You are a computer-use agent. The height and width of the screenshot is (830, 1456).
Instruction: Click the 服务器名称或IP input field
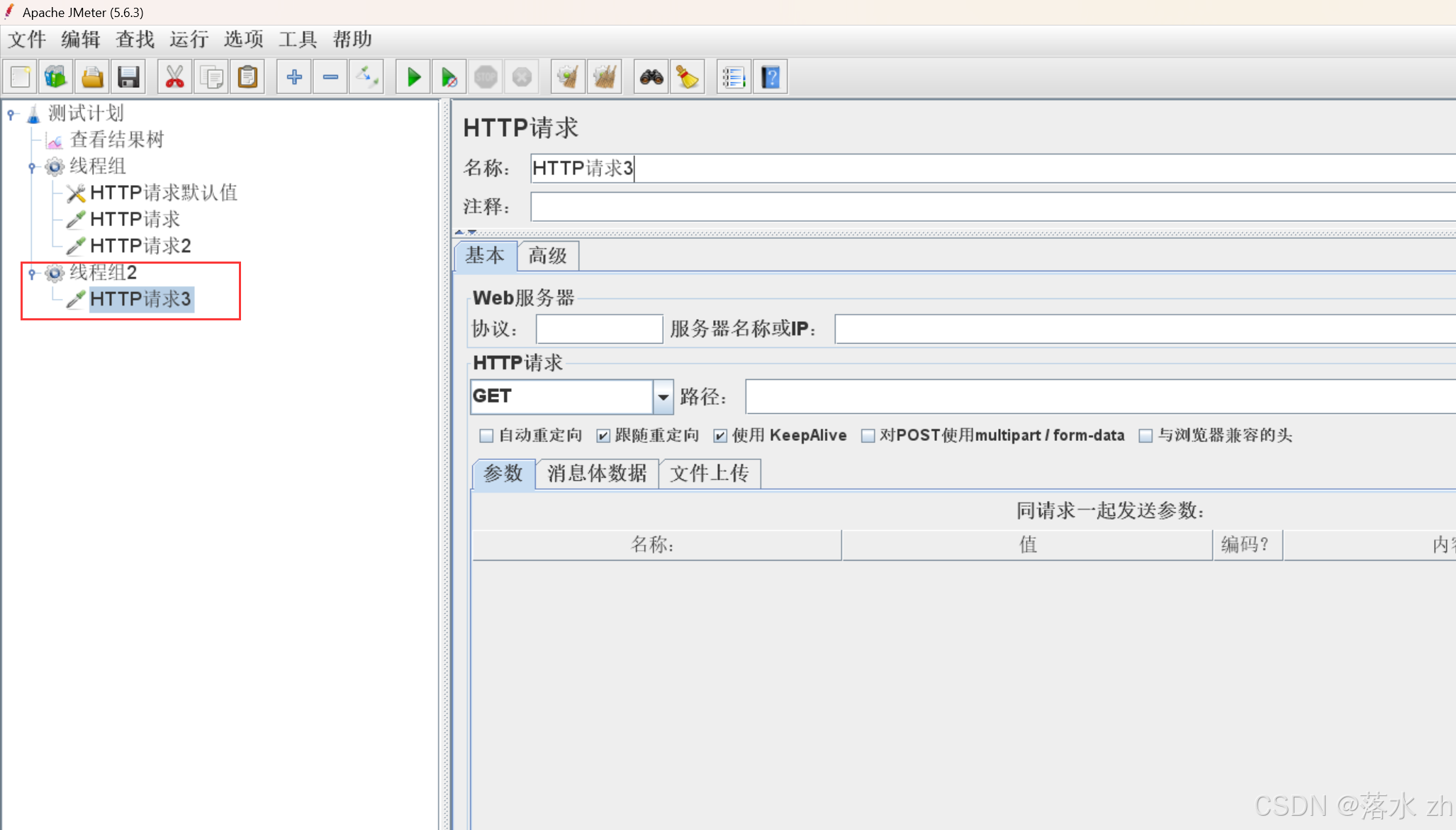[1145, 330]
